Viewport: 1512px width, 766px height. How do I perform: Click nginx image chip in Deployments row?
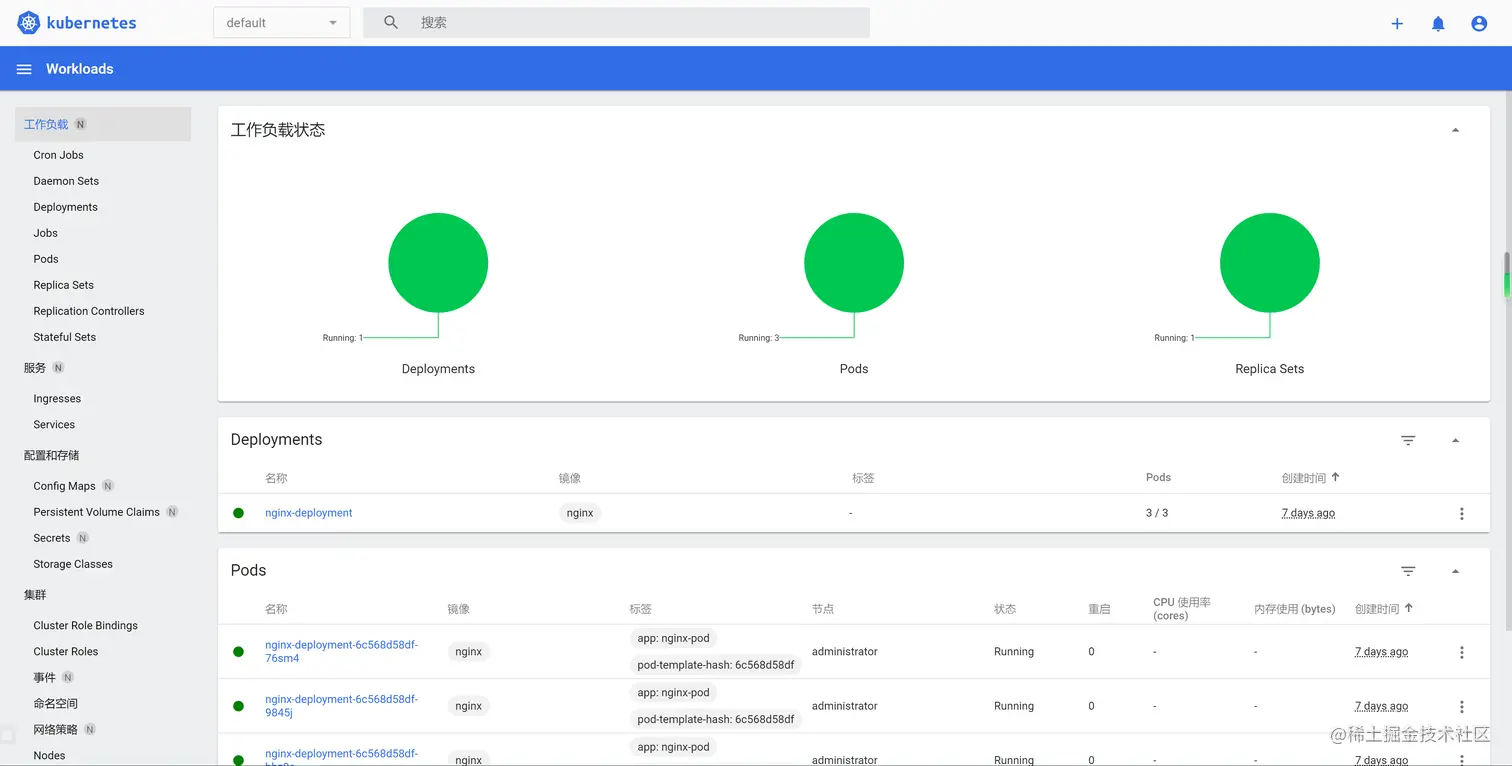click(x=580, y=513)
